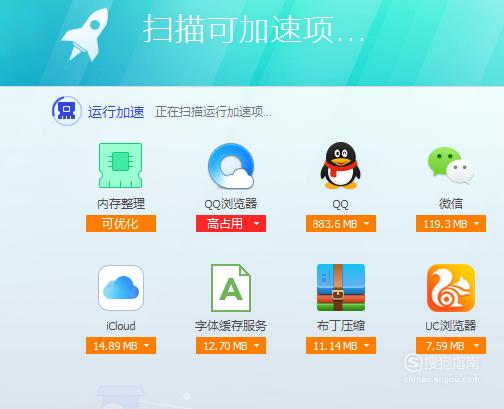Click the QQ penguin icon
Image resolution: width=504 pixels, height=409 pixels.
pyautogui.click(x=340, y=166)
